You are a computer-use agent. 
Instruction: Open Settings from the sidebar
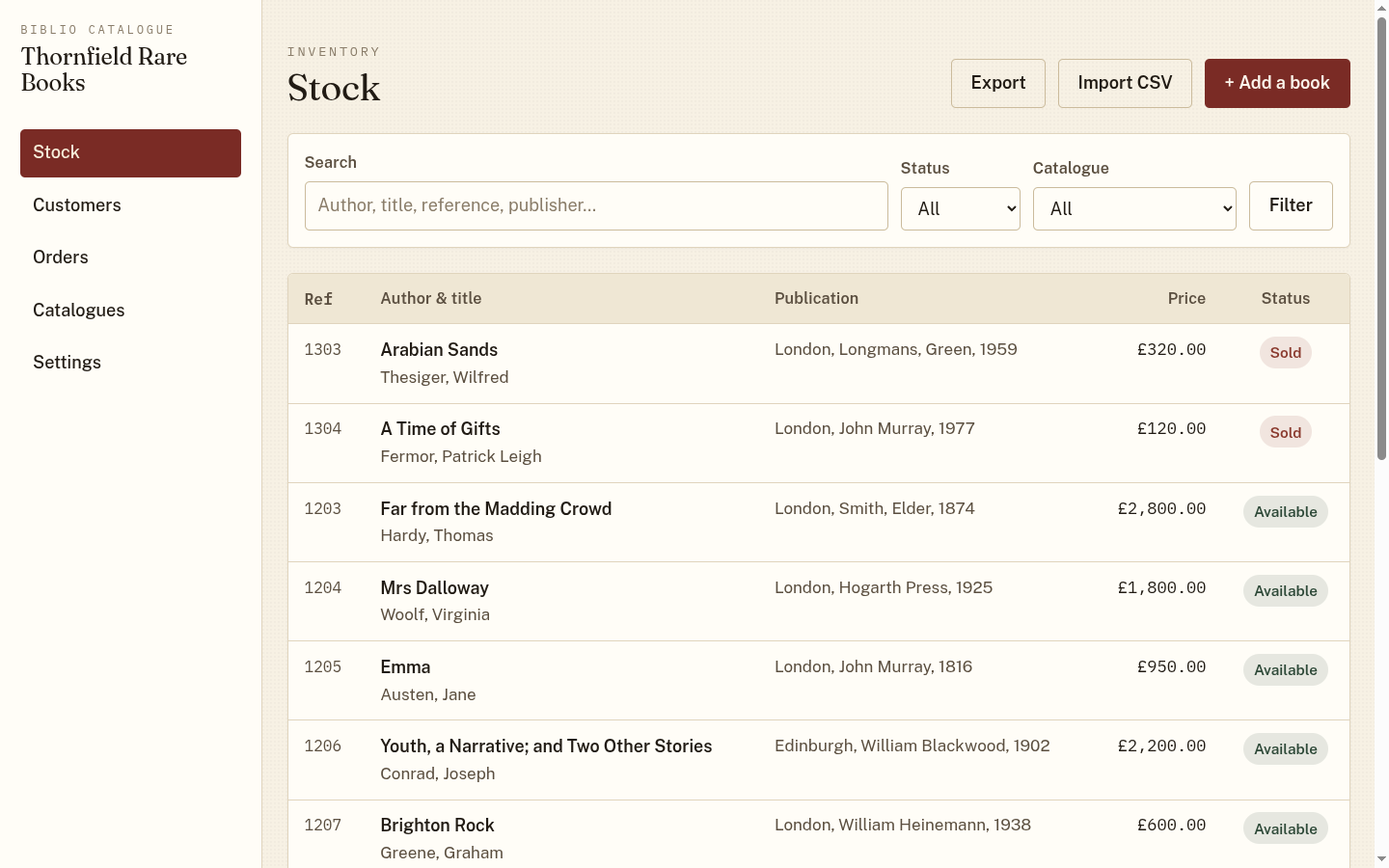[x=130, y=363]
